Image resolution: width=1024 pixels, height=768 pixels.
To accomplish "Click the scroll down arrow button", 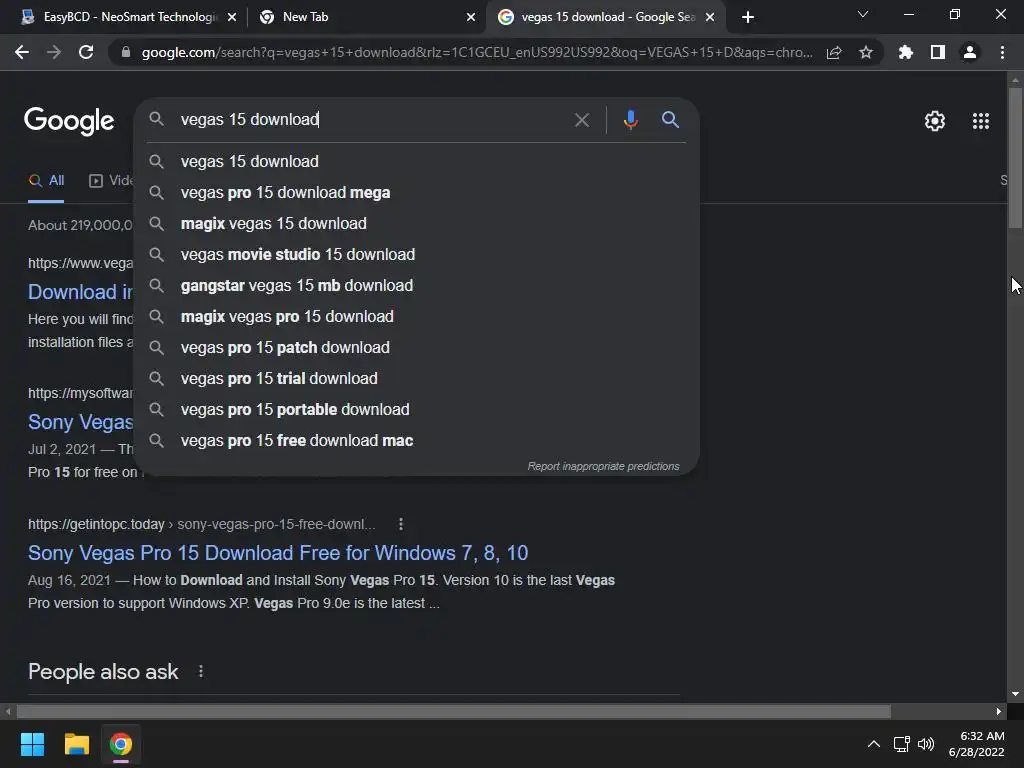I will click(x=1015, y=694).
